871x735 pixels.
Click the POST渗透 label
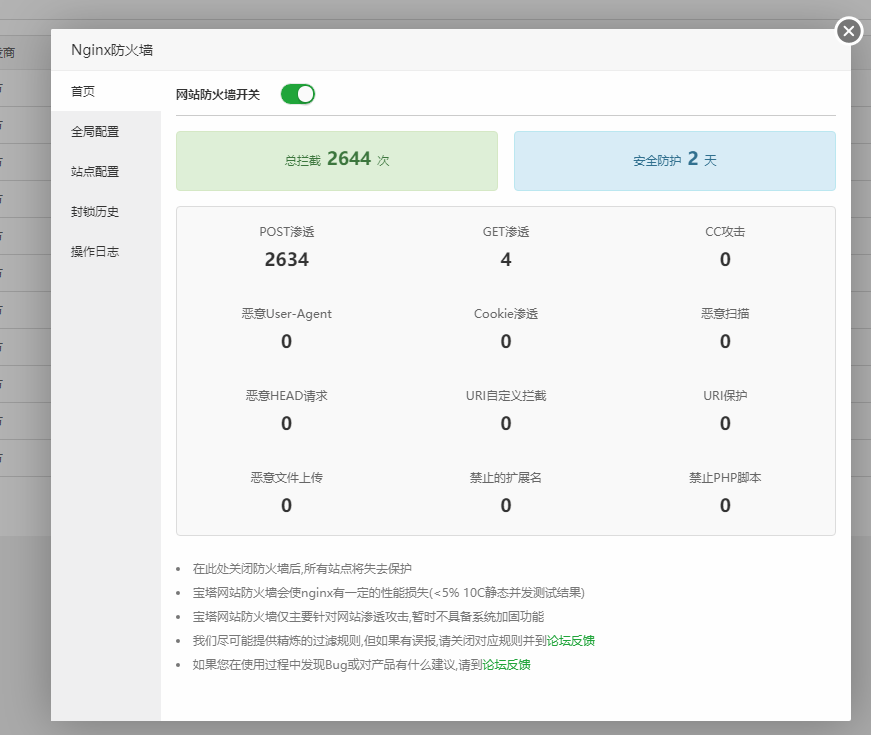pos(287,232)
